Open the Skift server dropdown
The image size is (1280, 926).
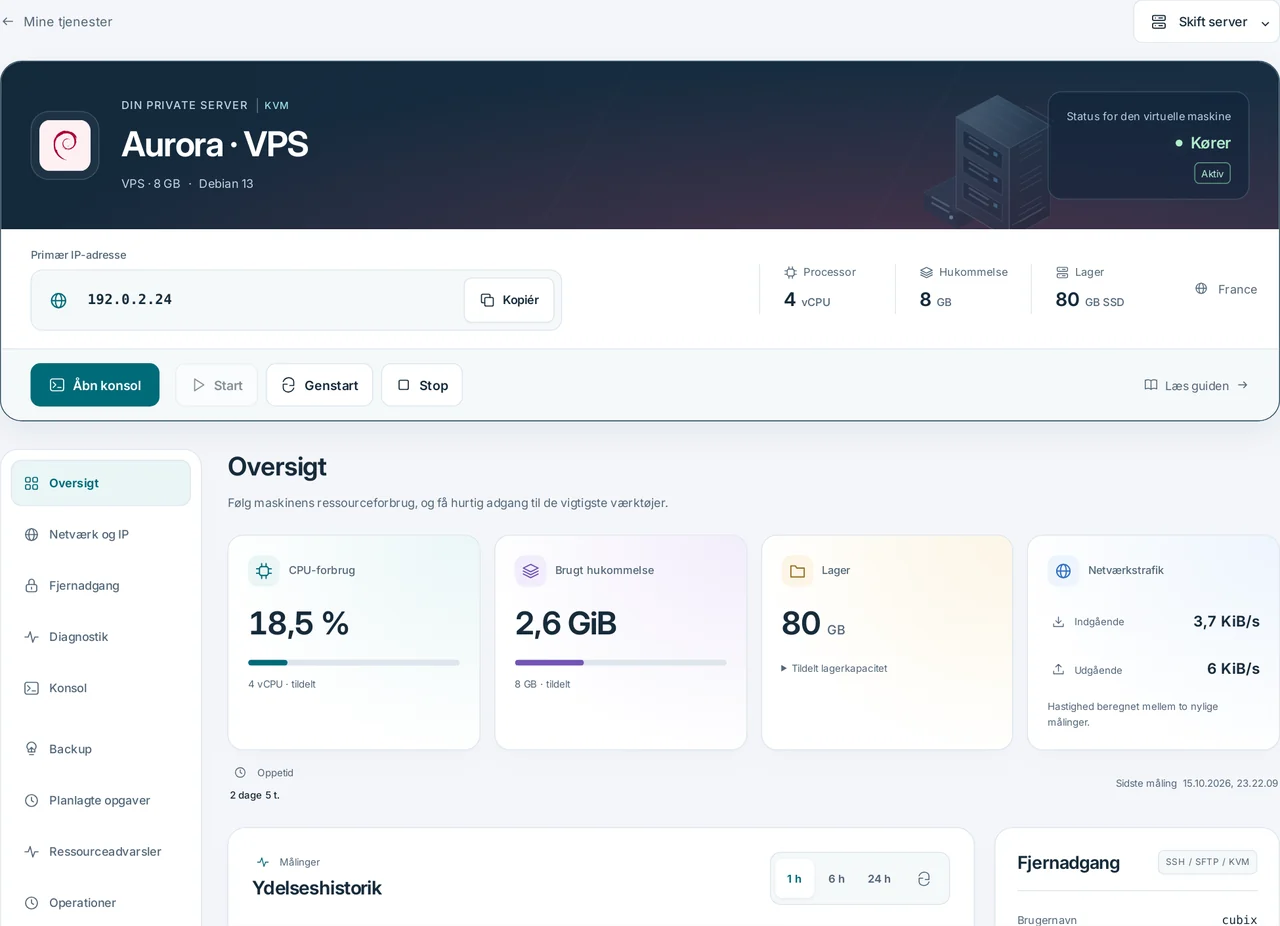click(x=1206, y=21)
